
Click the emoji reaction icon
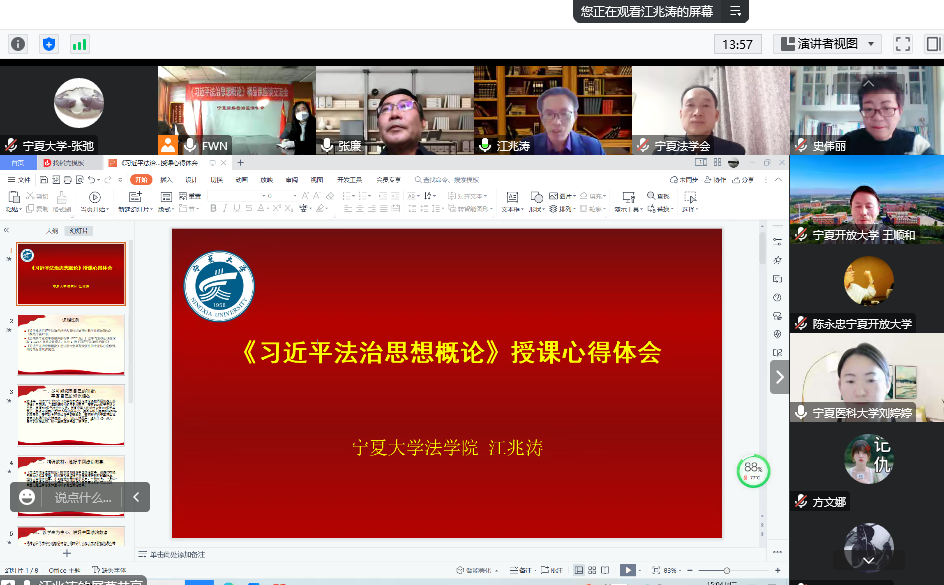point(27,497)
